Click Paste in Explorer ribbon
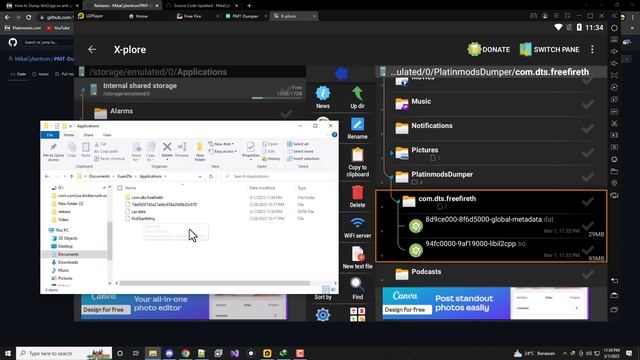This screenshot has width=640, height=360. pos(86,150)
